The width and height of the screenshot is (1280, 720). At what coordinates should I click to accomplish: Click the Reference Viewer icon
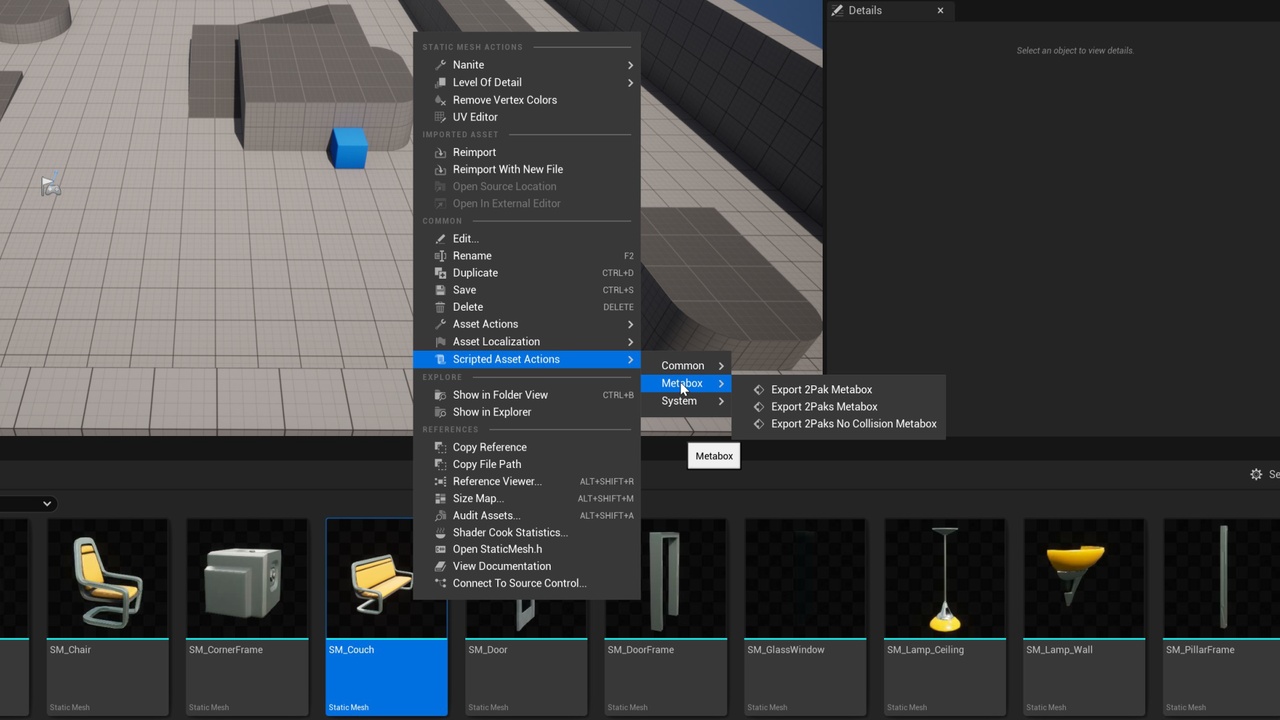(440, 481)
